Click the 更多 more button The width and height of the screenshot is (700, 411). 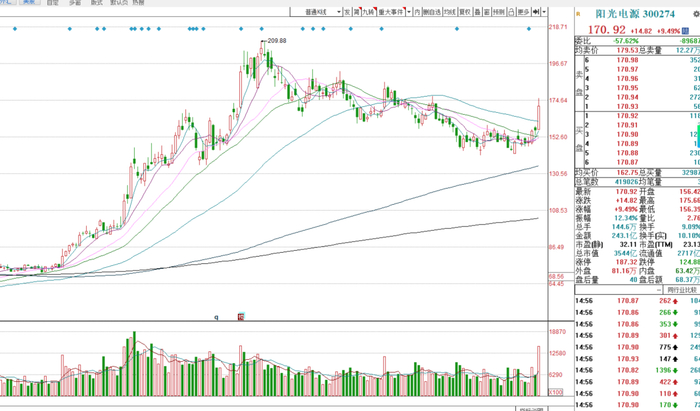pos(523,12)
